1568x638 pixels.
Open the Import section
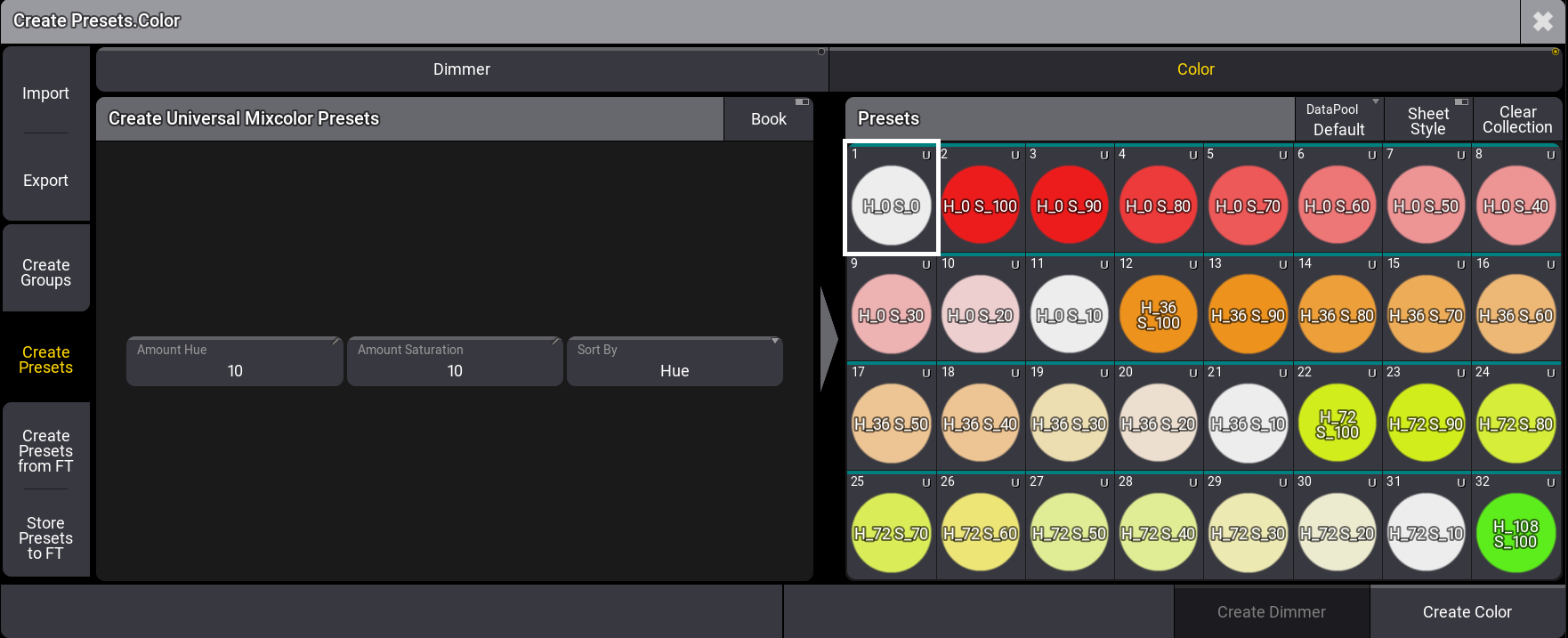[45, 93]
